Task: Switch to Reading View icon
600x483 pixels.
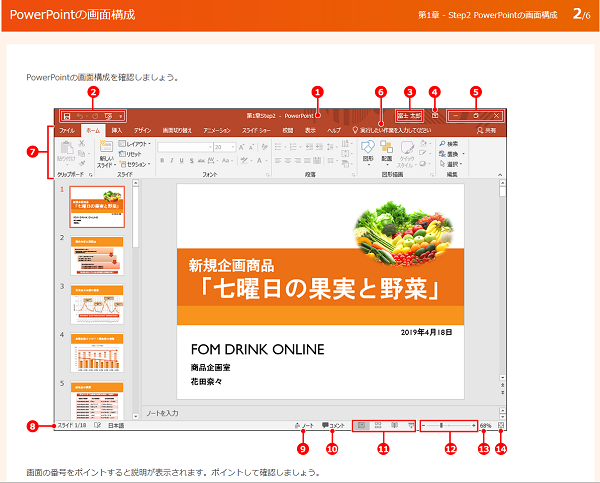Action: point(395,425)
